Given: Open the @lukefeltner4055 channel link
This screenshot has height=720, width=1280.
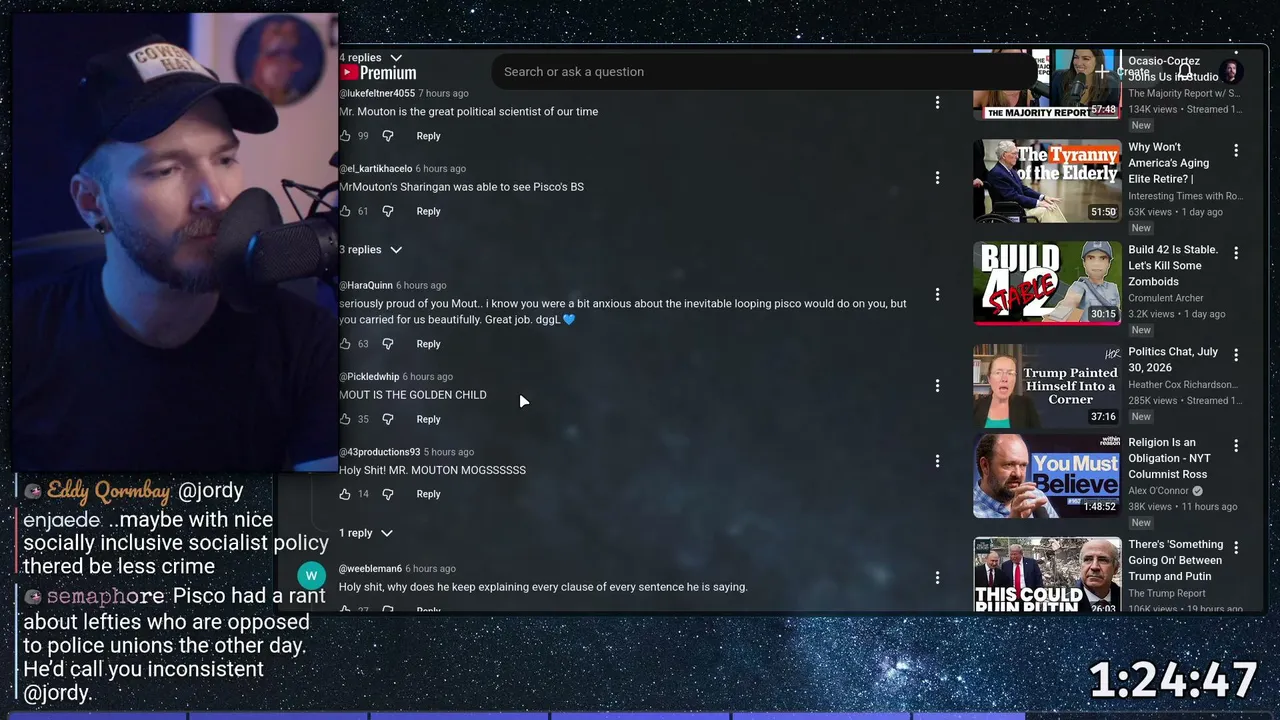Looking at the screenshot, I should click(x=377, y=93).
